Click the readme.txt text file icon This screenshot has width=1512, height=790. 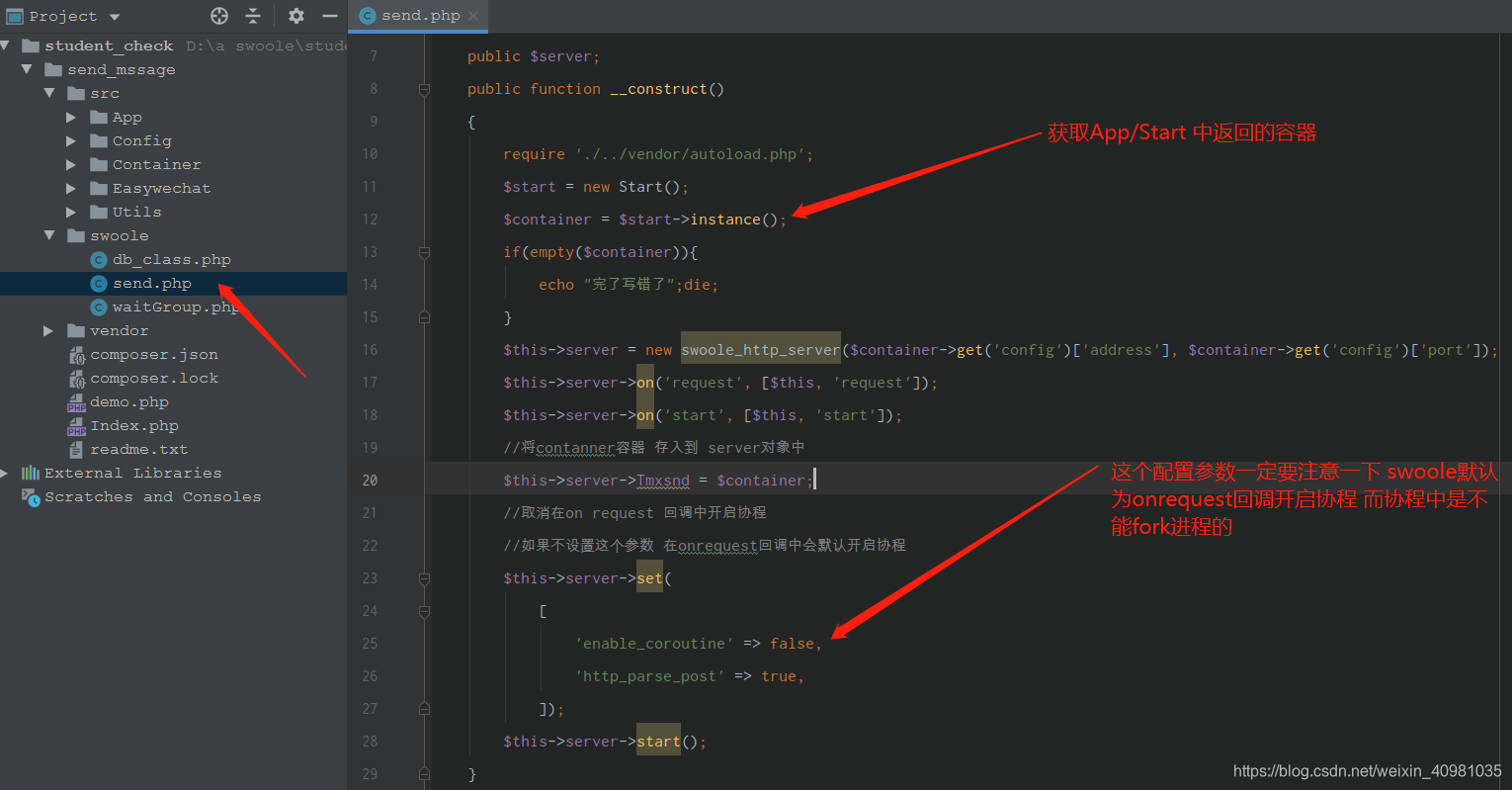point(77,450)
